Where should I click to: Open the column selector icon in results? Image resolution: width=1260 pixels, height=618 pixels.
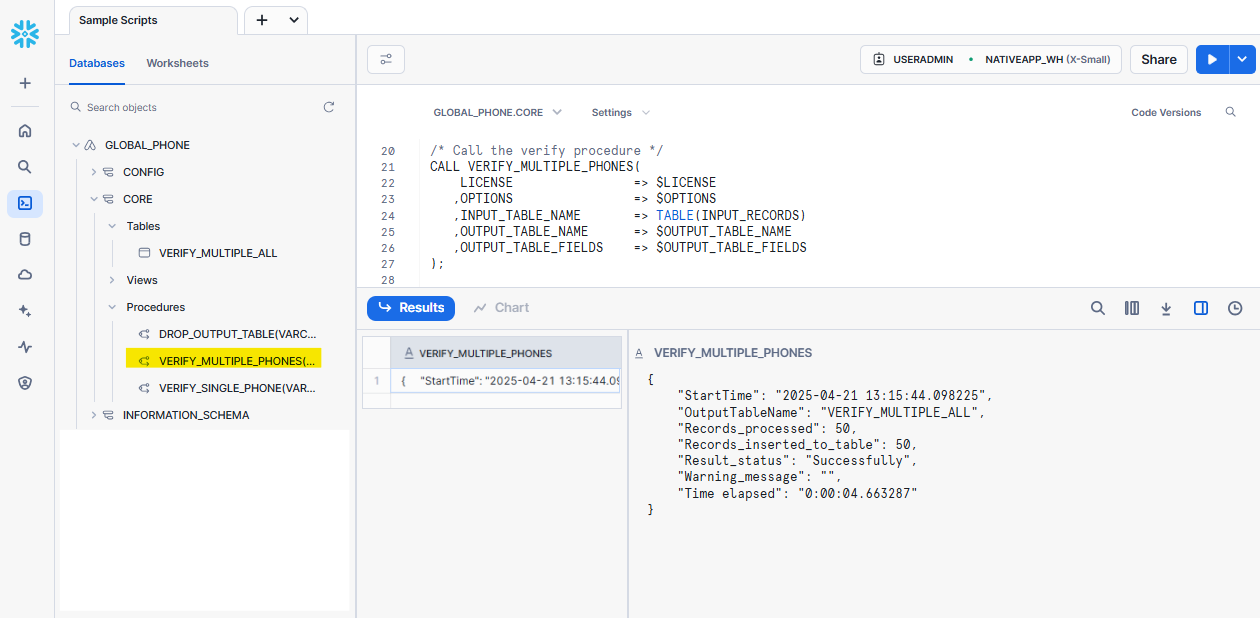pyautogui.click(x=1132, y=308)
